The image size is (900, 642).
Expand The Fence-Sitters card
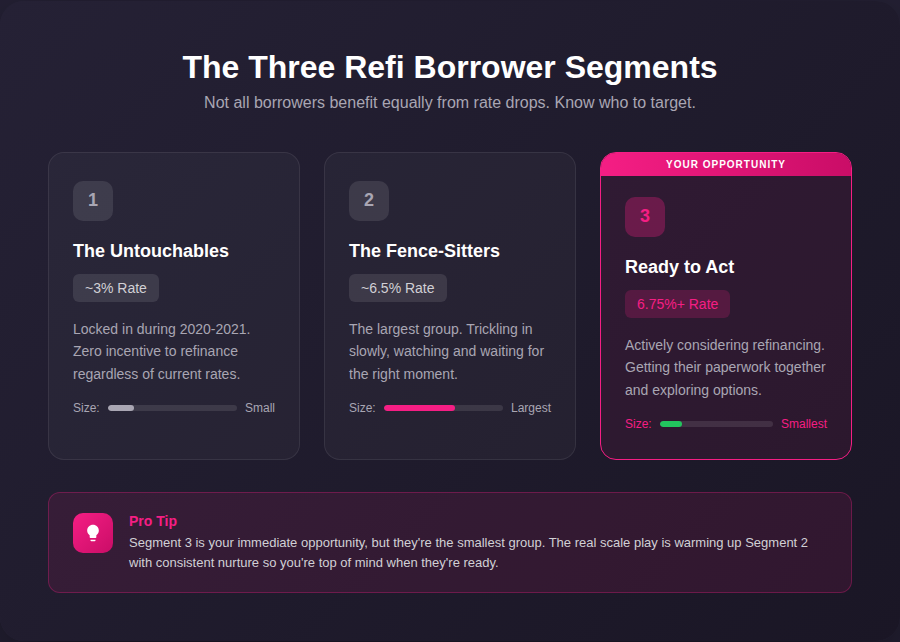click(449, 306)
